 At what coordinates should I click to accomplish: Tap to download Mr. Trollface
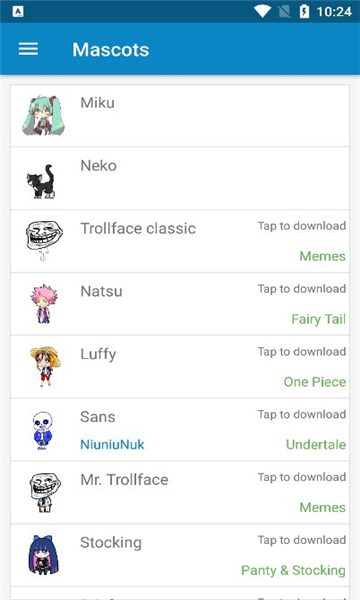click(x=301, y=477)
